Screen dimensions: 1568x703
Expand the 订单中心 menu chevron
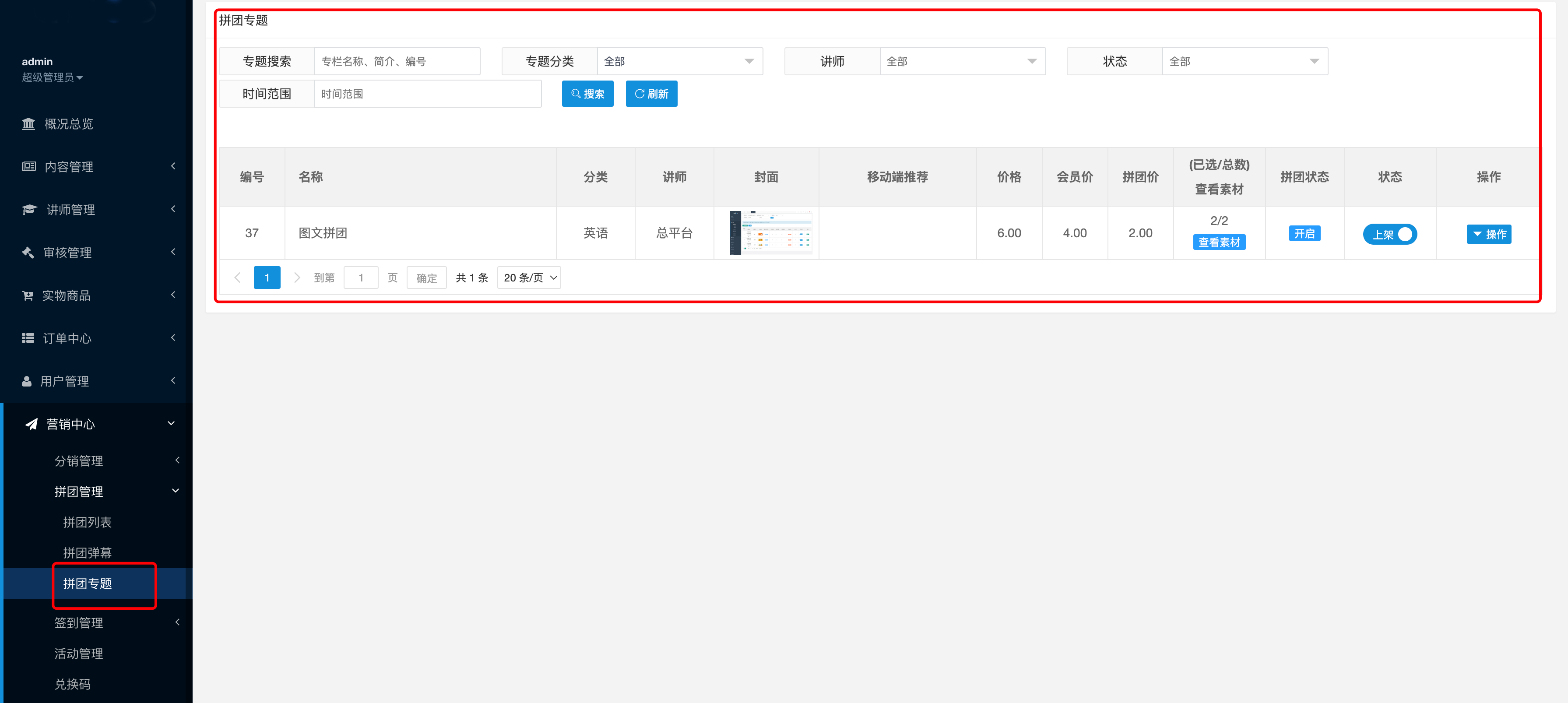coord(173,338)
